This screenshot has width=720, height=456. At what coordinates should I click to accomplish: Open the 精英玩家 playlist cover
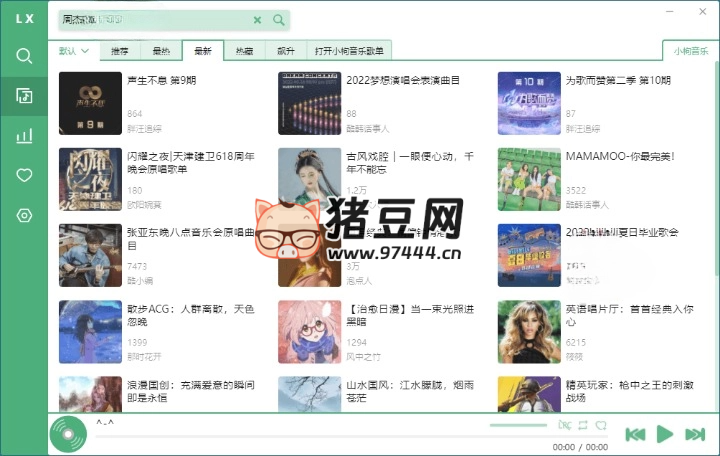tap(529, 394)
